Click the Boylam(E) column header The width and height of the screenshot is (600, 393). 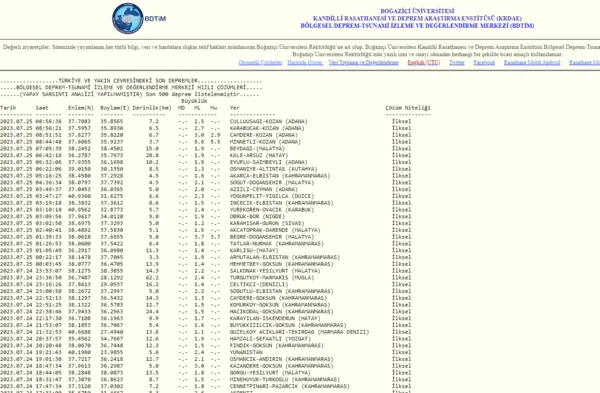point(115,108)
